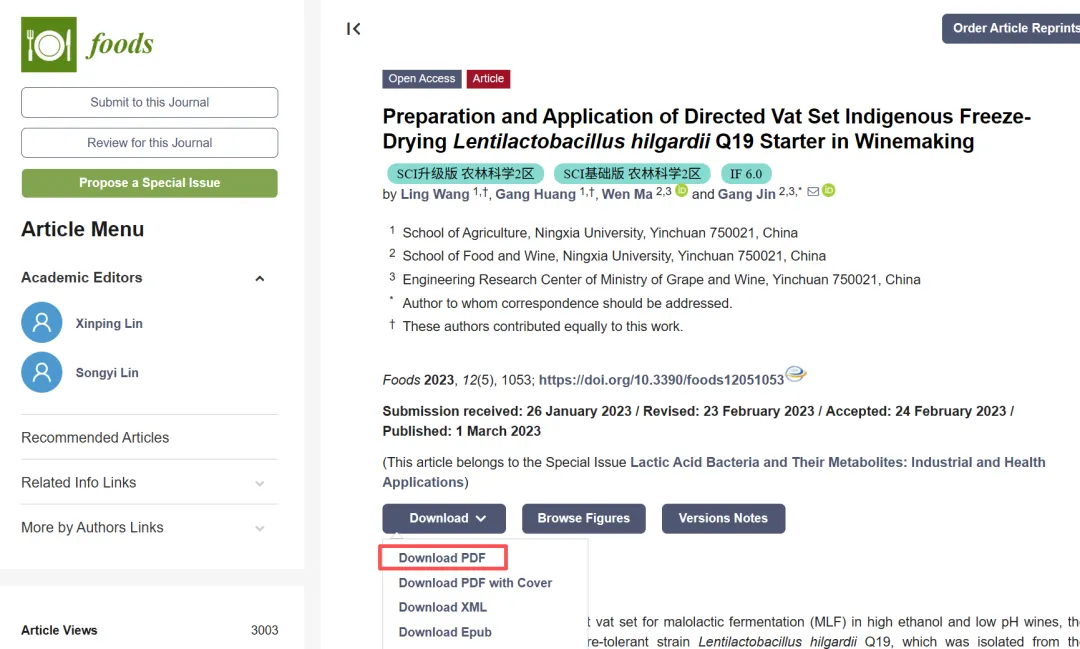This screenshot has height=649, width=1080.
Task: Open Wen Ma's ORCID icon
Action: (x=681, y=191)
